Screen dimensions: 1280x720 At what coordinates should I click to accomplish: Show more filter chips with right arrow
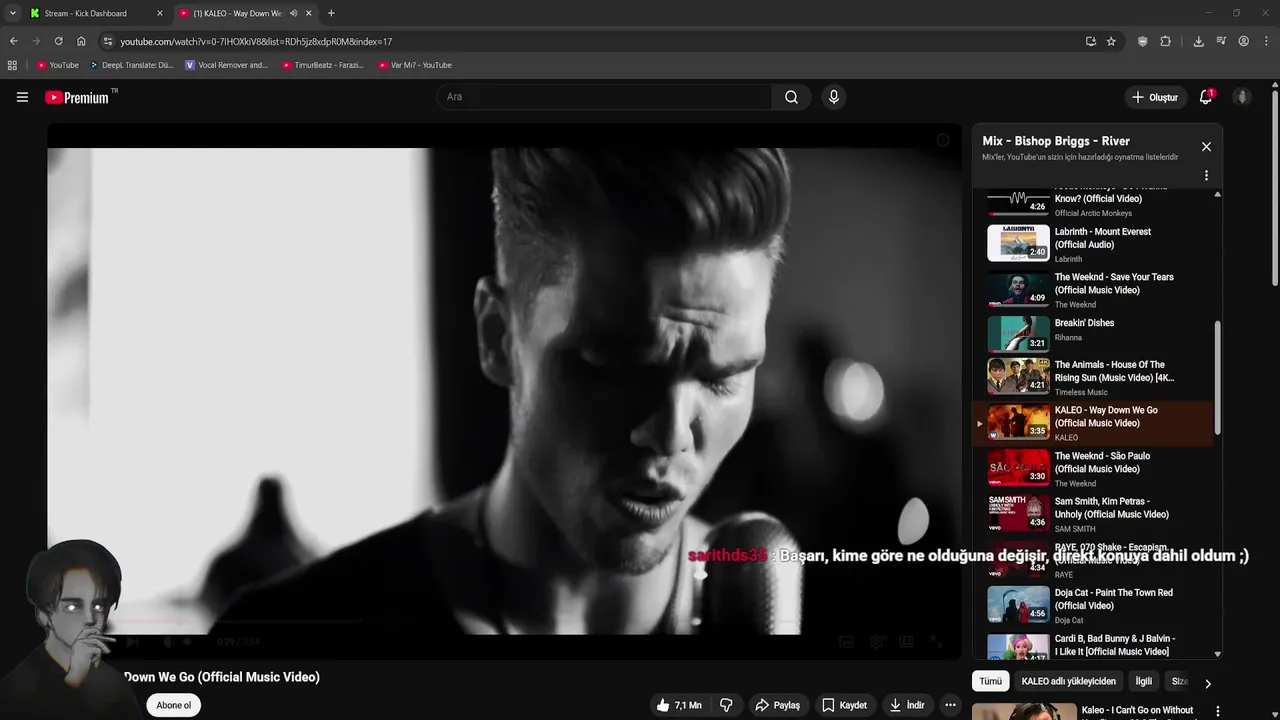pyautogui.click(x=1207, y=683)
